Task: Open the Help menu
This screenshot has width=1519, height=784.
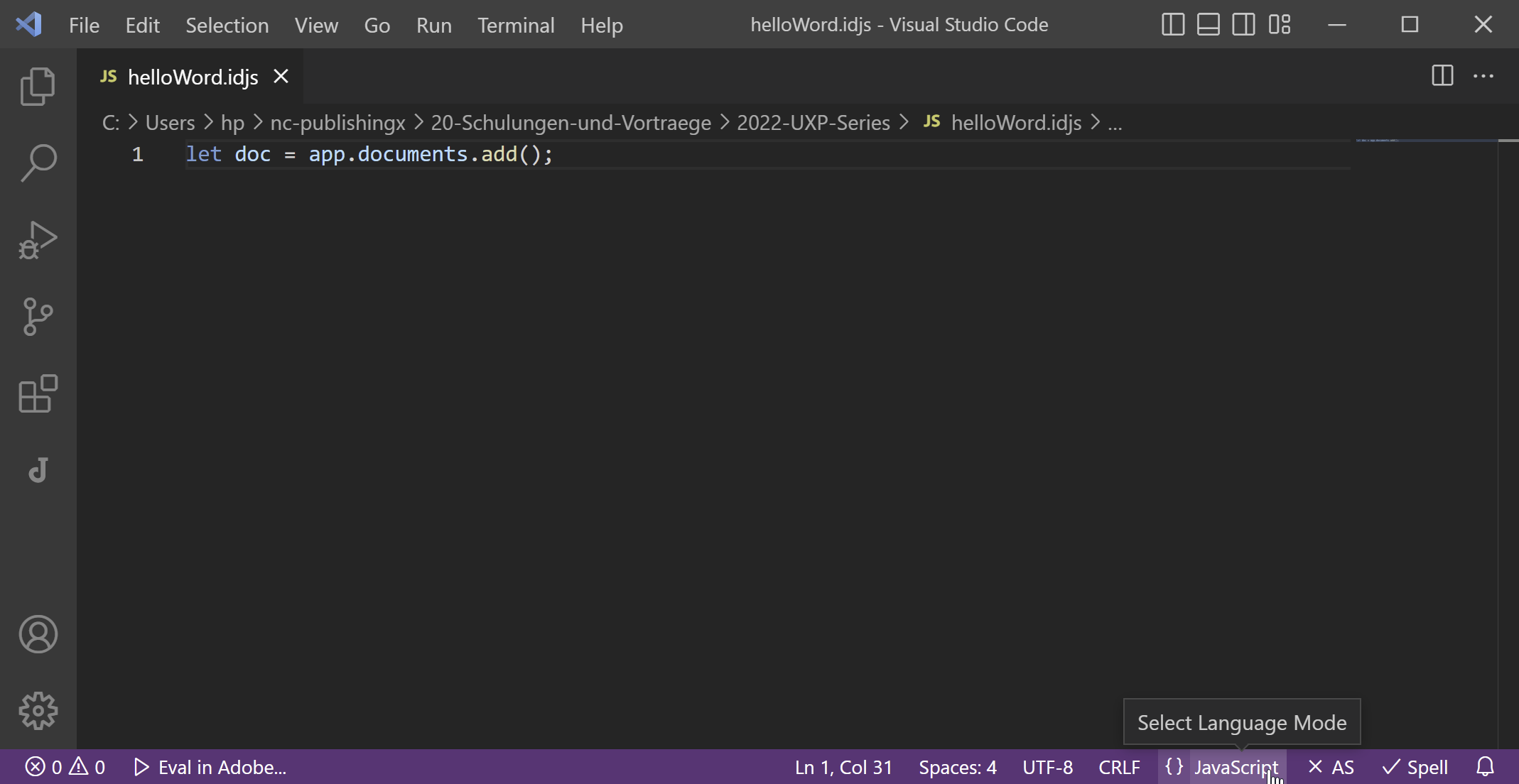Action: click(602, 25)
